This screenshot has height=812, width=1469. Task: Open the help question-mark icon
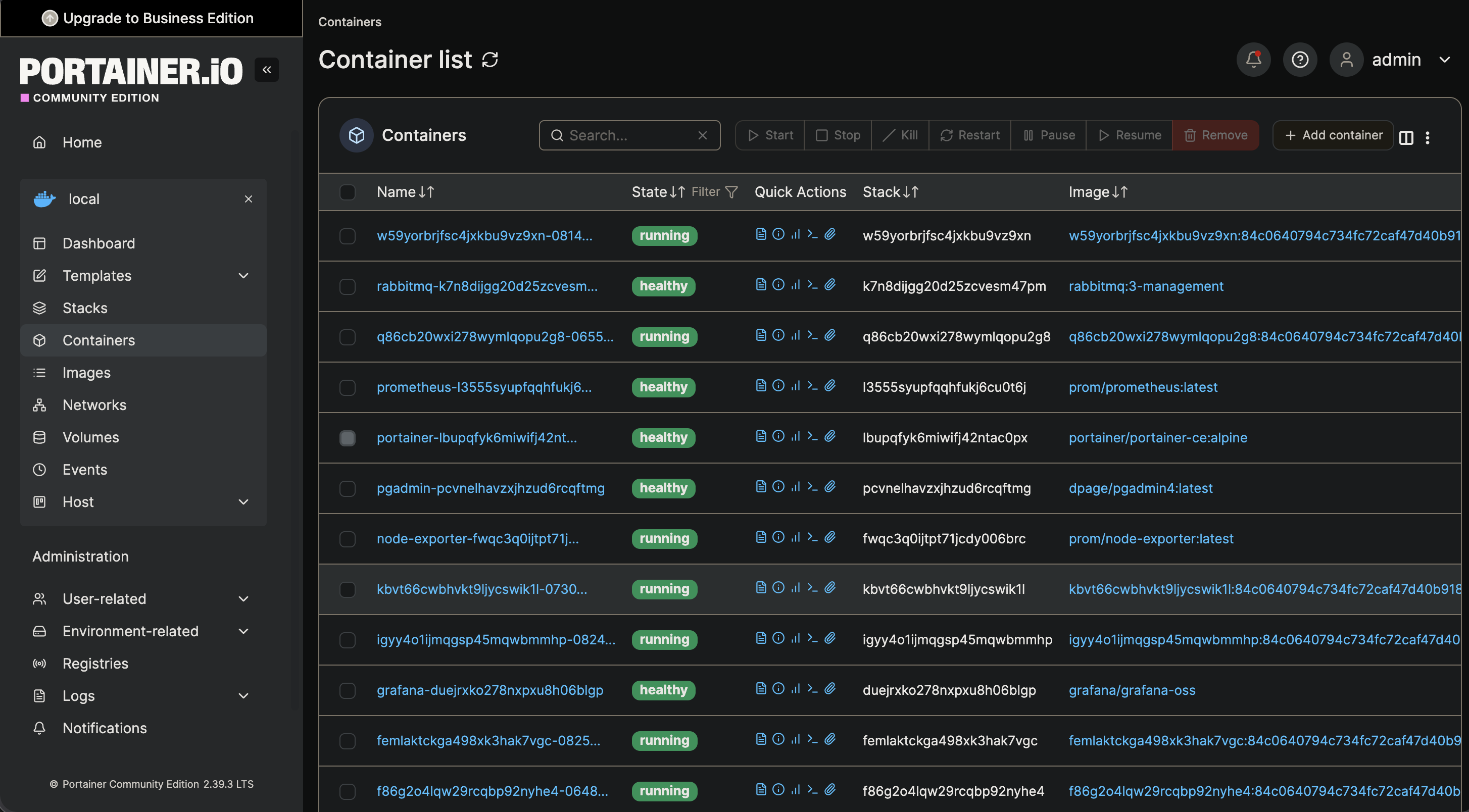1300,59
